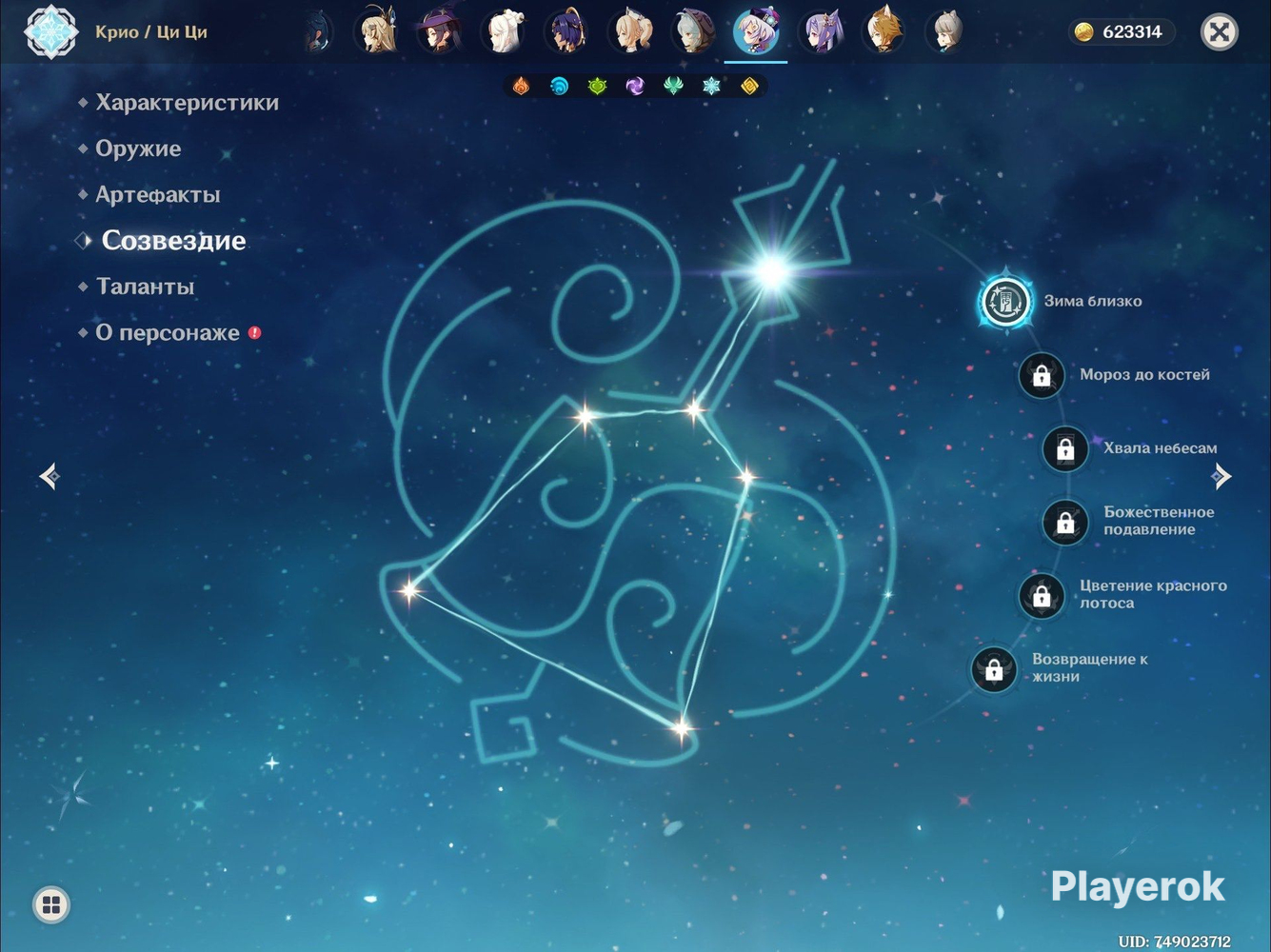
Task: Go to the previous character with left arrow
Action: click(50, 476)
